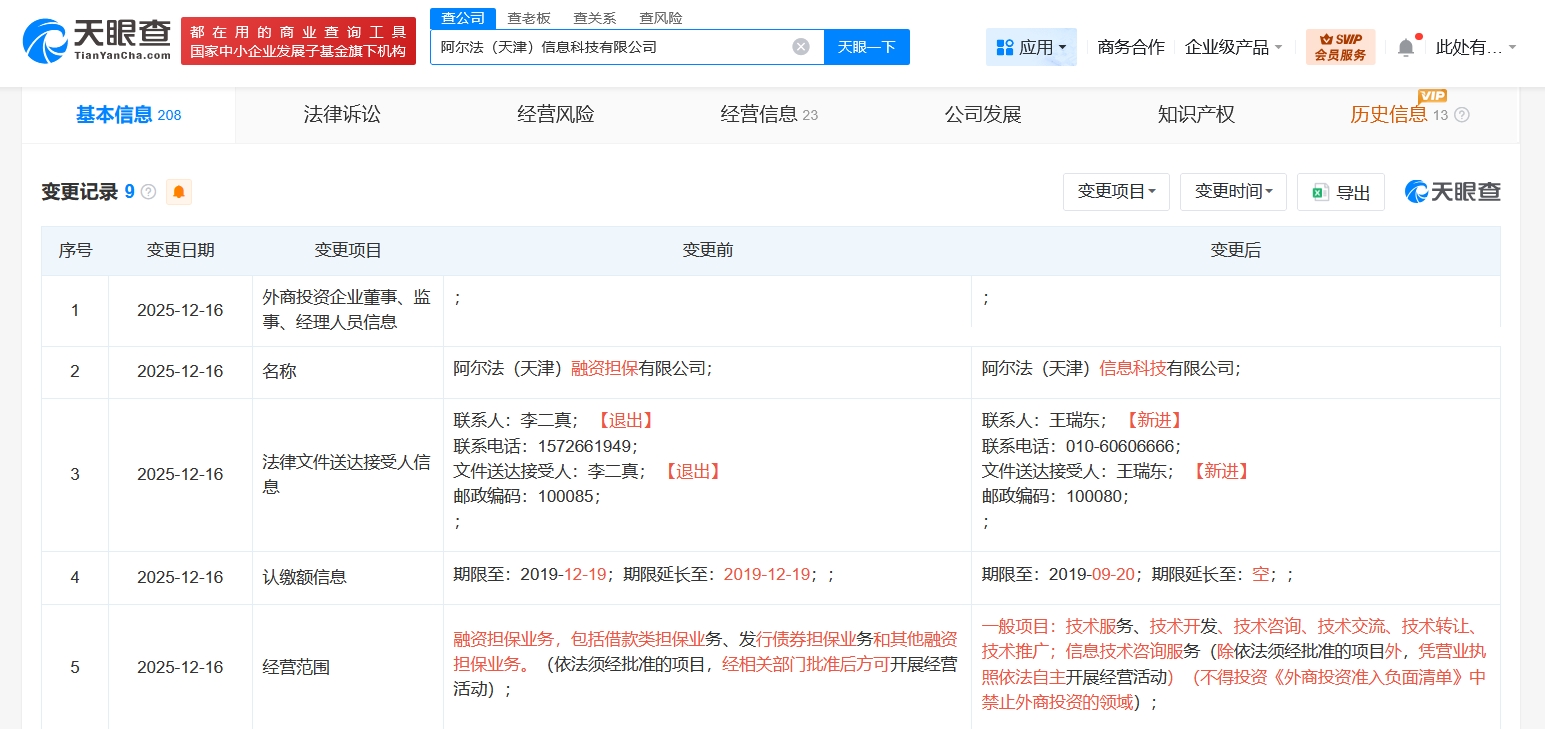The width and height of the screenshot is (1545, 729).
Task: Click the red national fund banner
Action: tap(298, 42)
